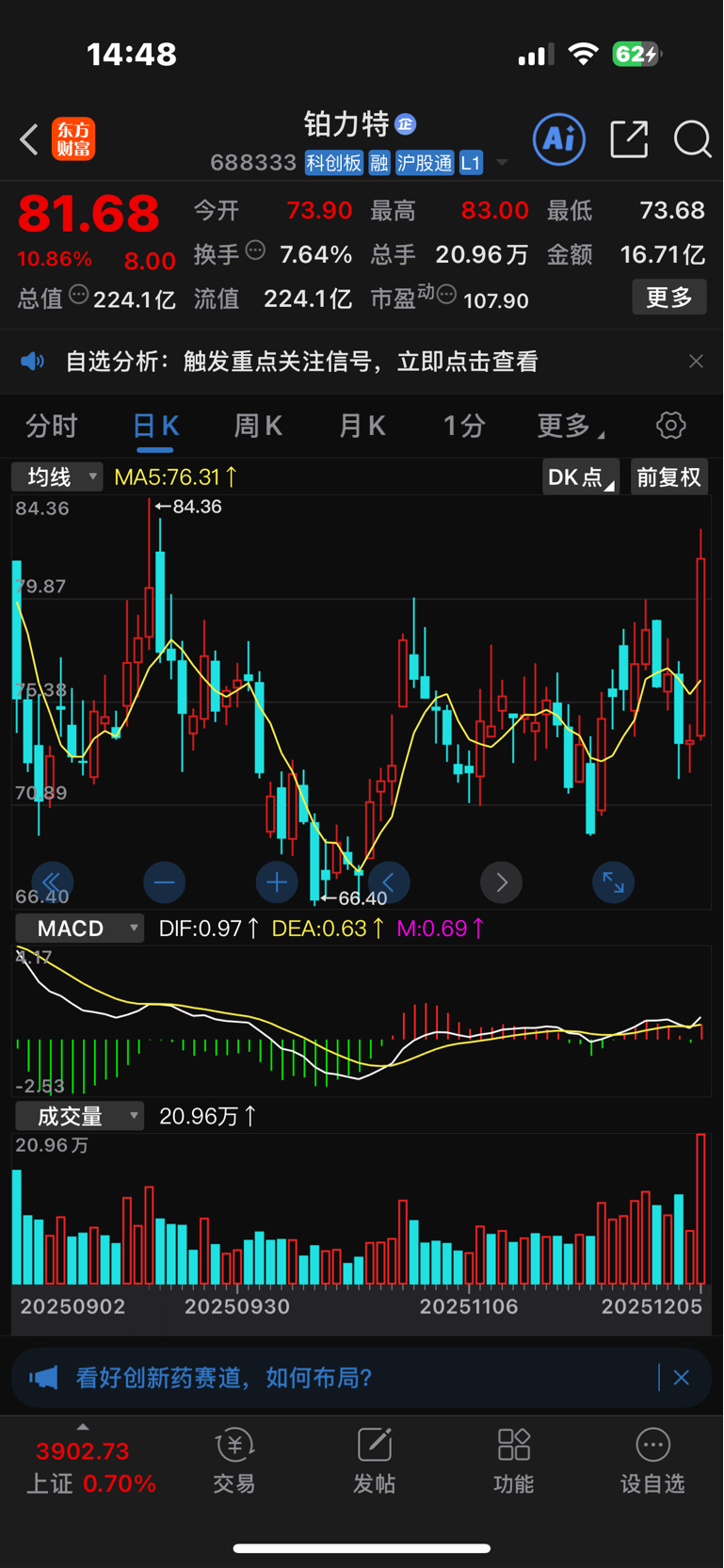
Task: Tap the stock code 688333
Action: [x=253, y=163]
